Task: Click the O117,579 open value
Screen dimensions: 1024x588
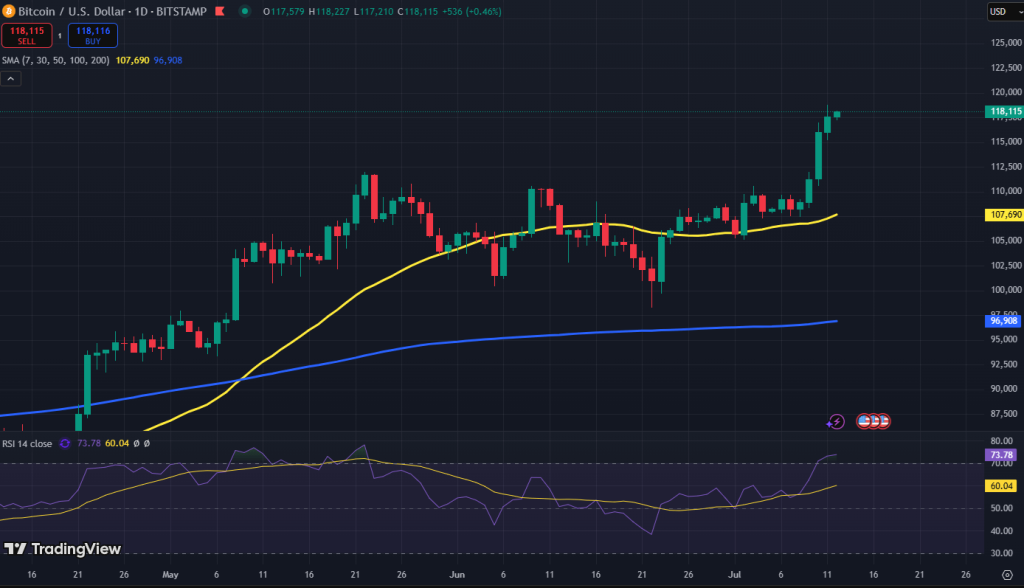Action: coord(283,12)
